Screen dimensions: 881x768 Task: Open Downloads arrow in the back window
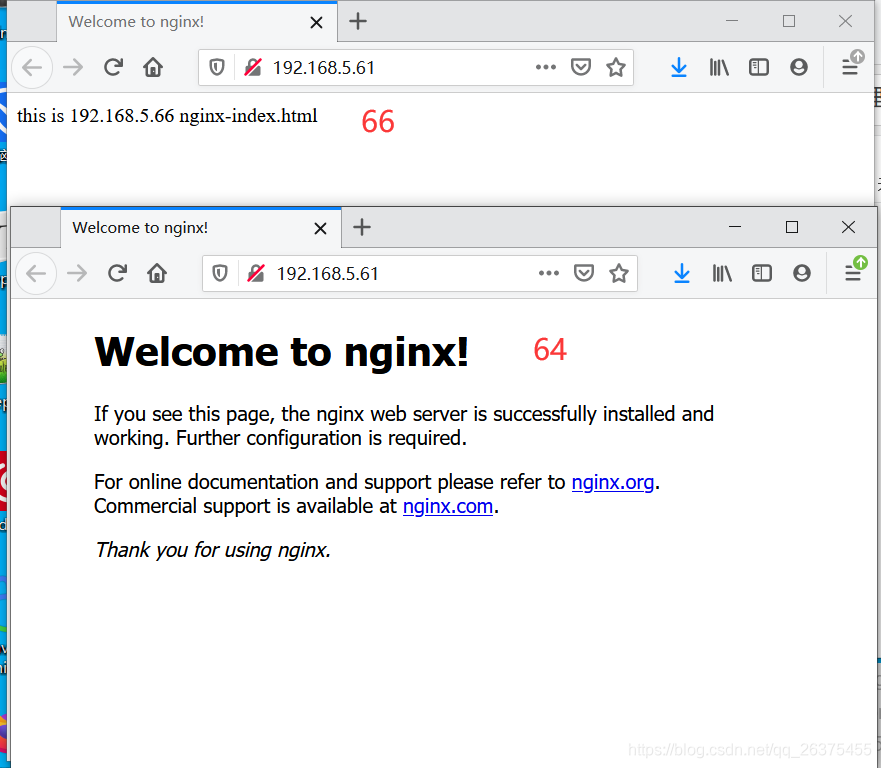click(x=679, y=67)
